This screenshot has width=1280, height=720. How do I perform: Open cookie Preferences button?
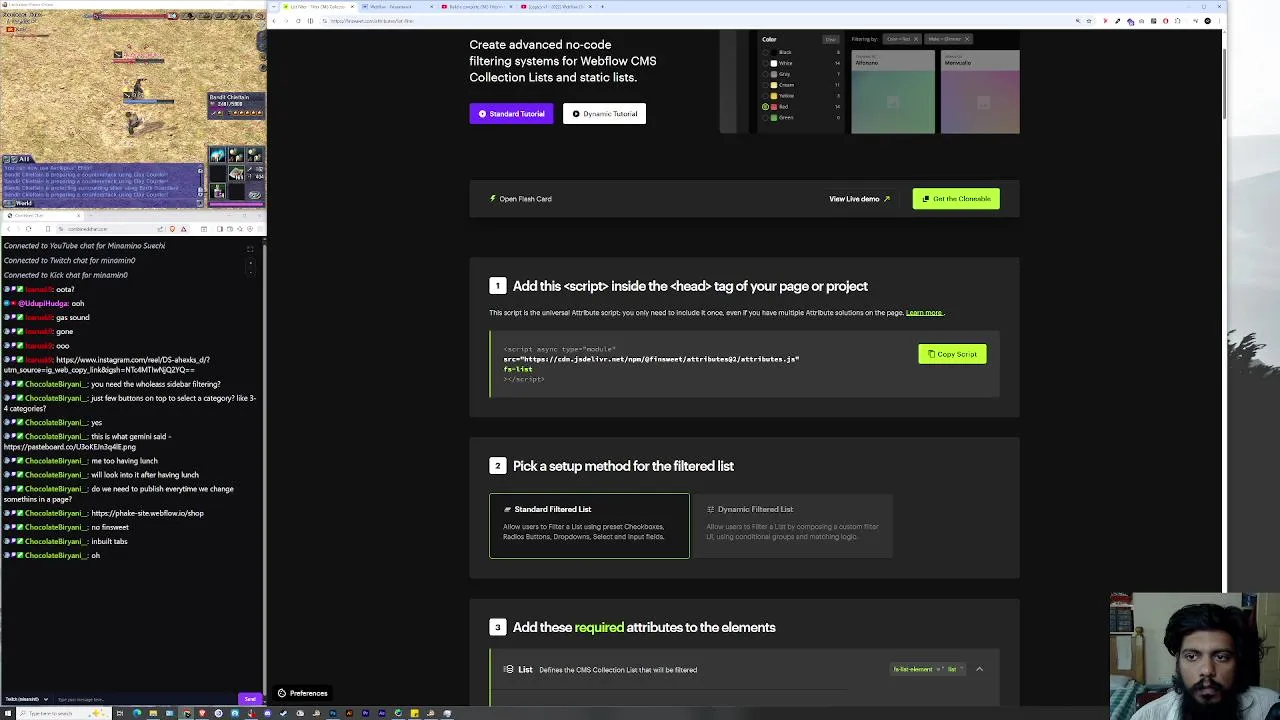302,693
